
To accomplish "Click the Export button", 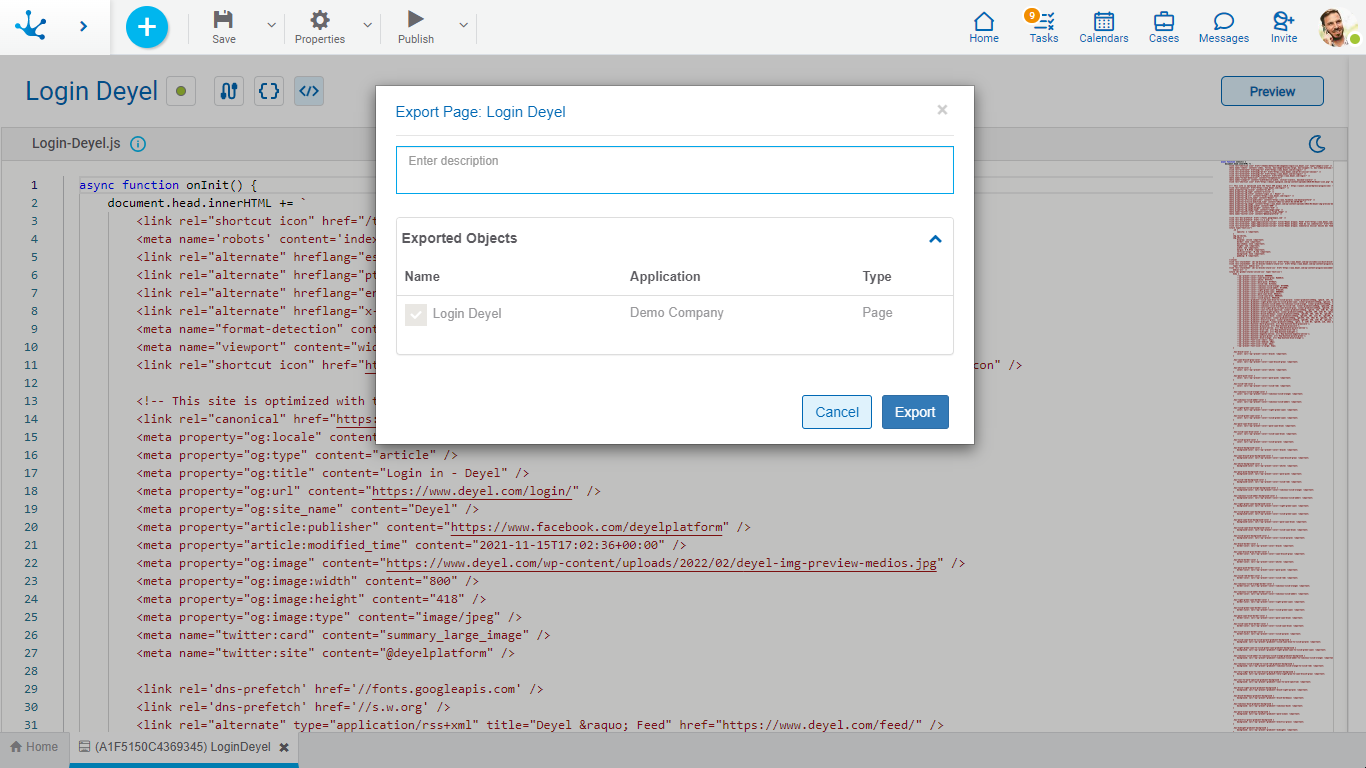I will coord(915,412).
